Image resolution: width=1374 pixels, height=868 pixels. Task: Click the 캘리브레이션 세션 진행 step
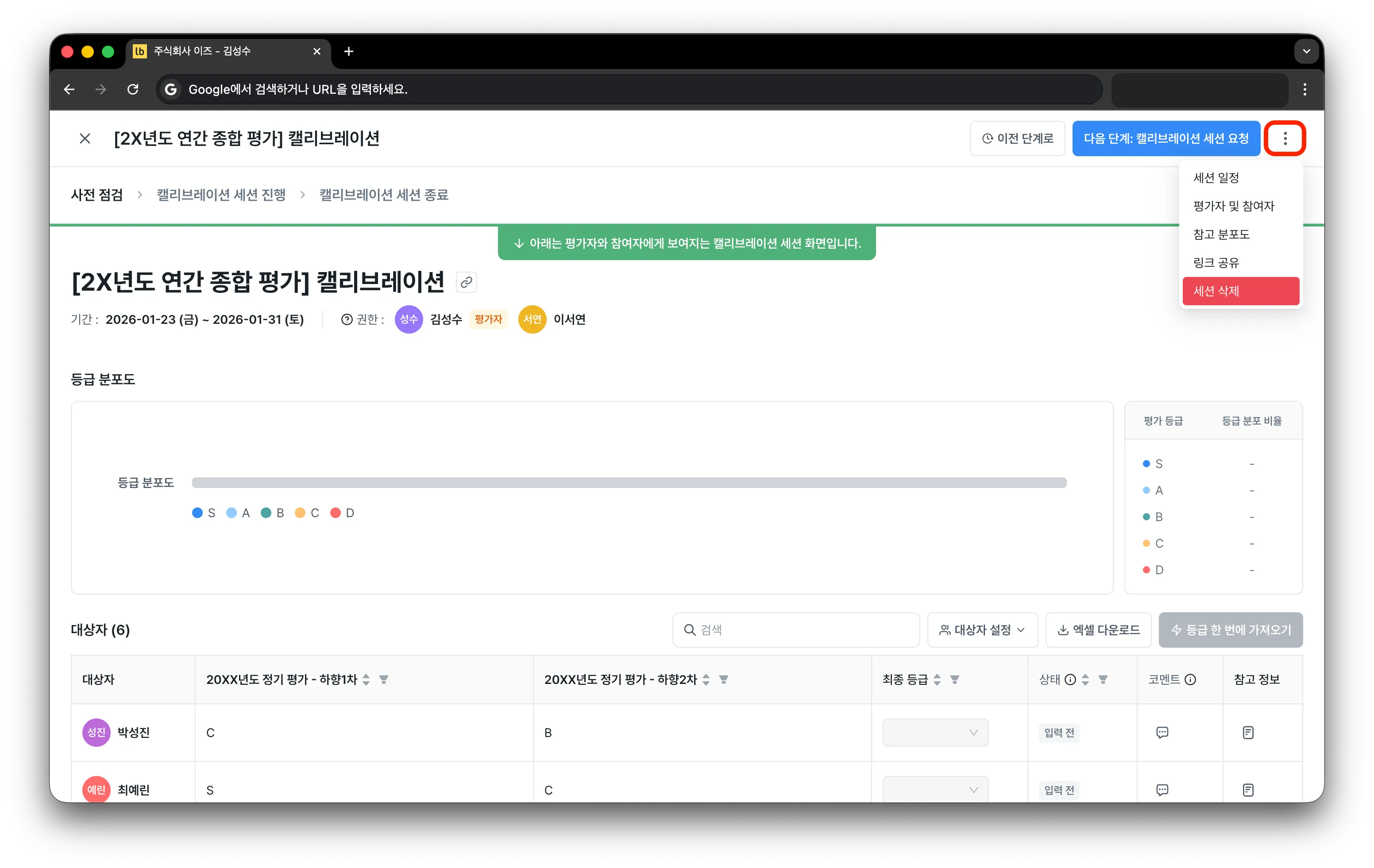pos(221,195)
